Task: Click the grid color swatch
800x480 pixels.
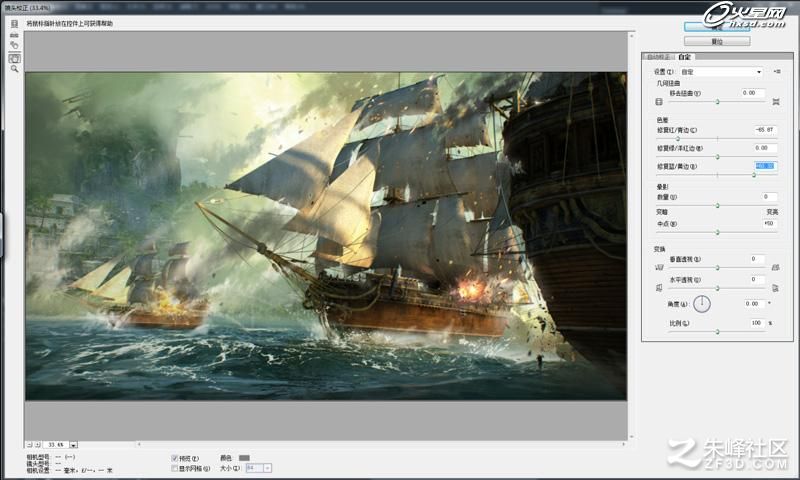Action: (244, 458)
